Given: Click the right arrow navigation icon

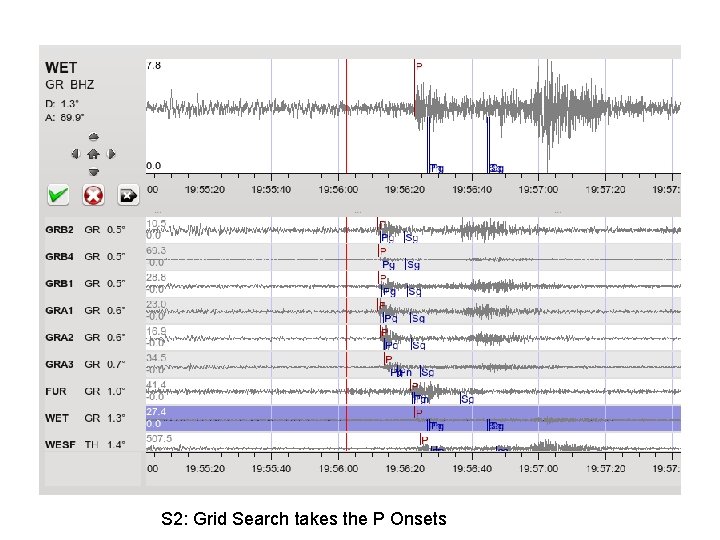Looking at the screenshot, I should coord(111,154).
